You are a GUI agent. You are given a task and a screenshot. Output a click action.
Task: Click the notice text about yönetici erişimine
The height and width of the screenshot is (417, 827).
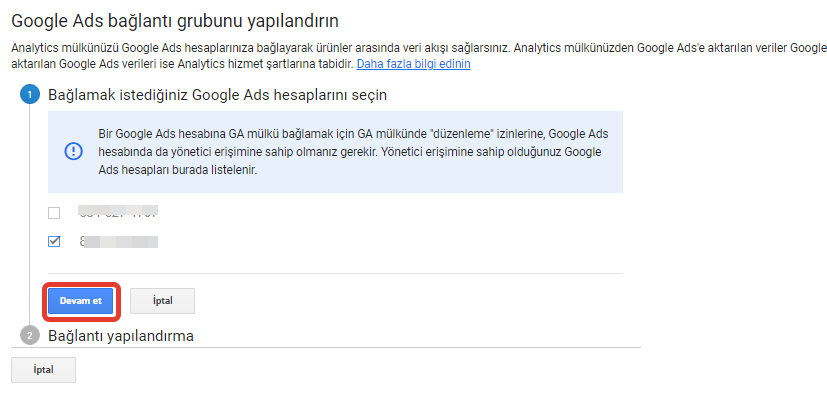point(353,152)
